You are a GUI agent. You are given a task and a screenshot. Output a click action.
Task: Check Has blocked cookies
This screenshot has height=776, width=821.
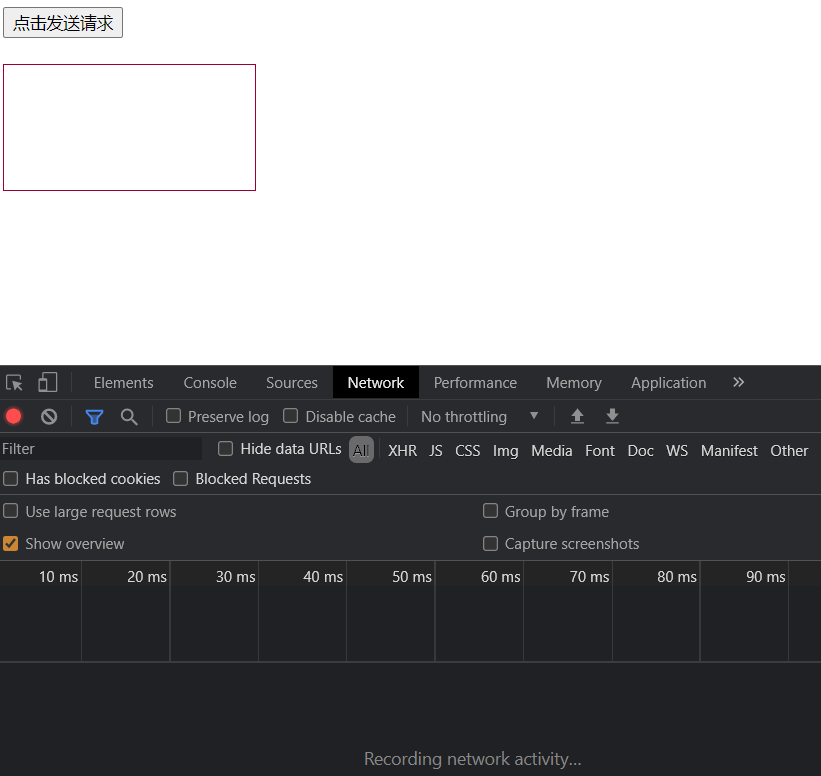point(10,479)
